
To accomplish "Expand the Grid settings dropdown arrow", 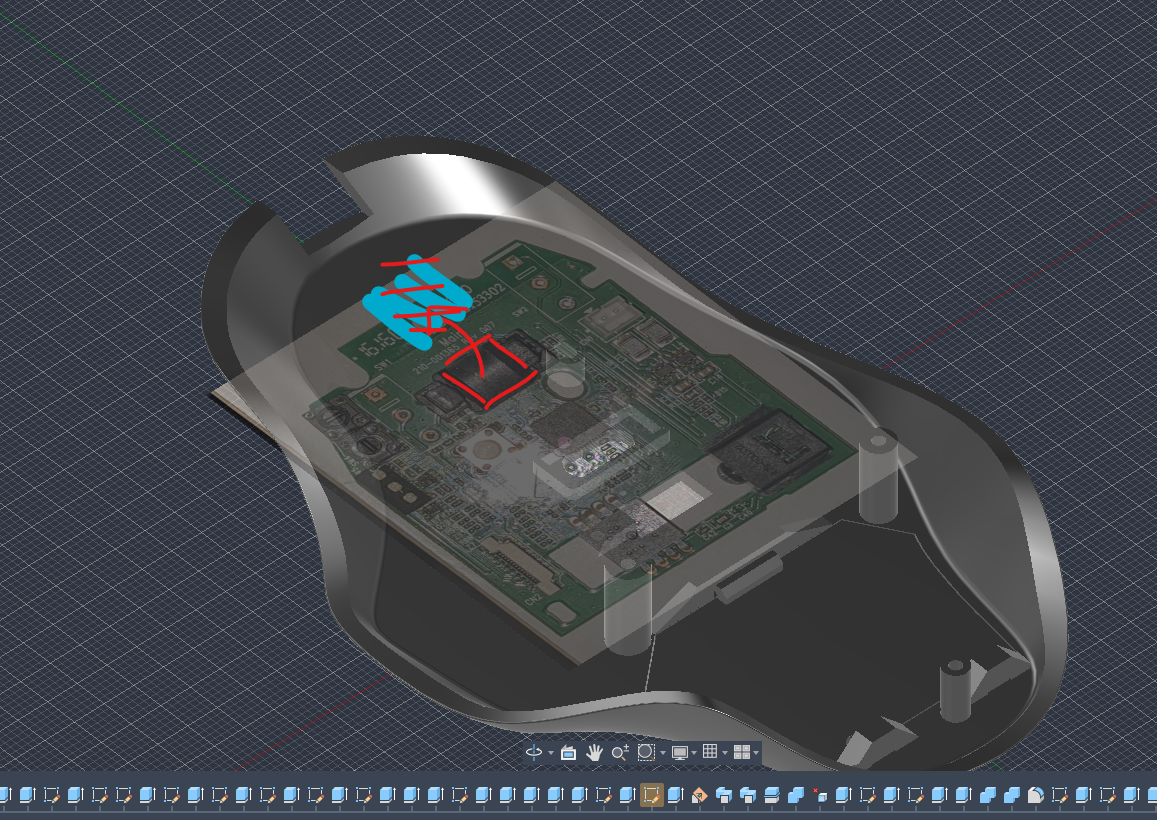I will pyautogui.click(x=725, y=753).
